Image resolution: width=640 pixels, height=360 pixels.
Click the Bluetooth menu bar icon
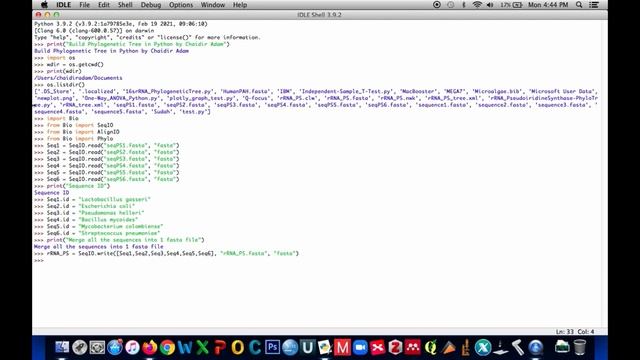(x=464, y=5)
